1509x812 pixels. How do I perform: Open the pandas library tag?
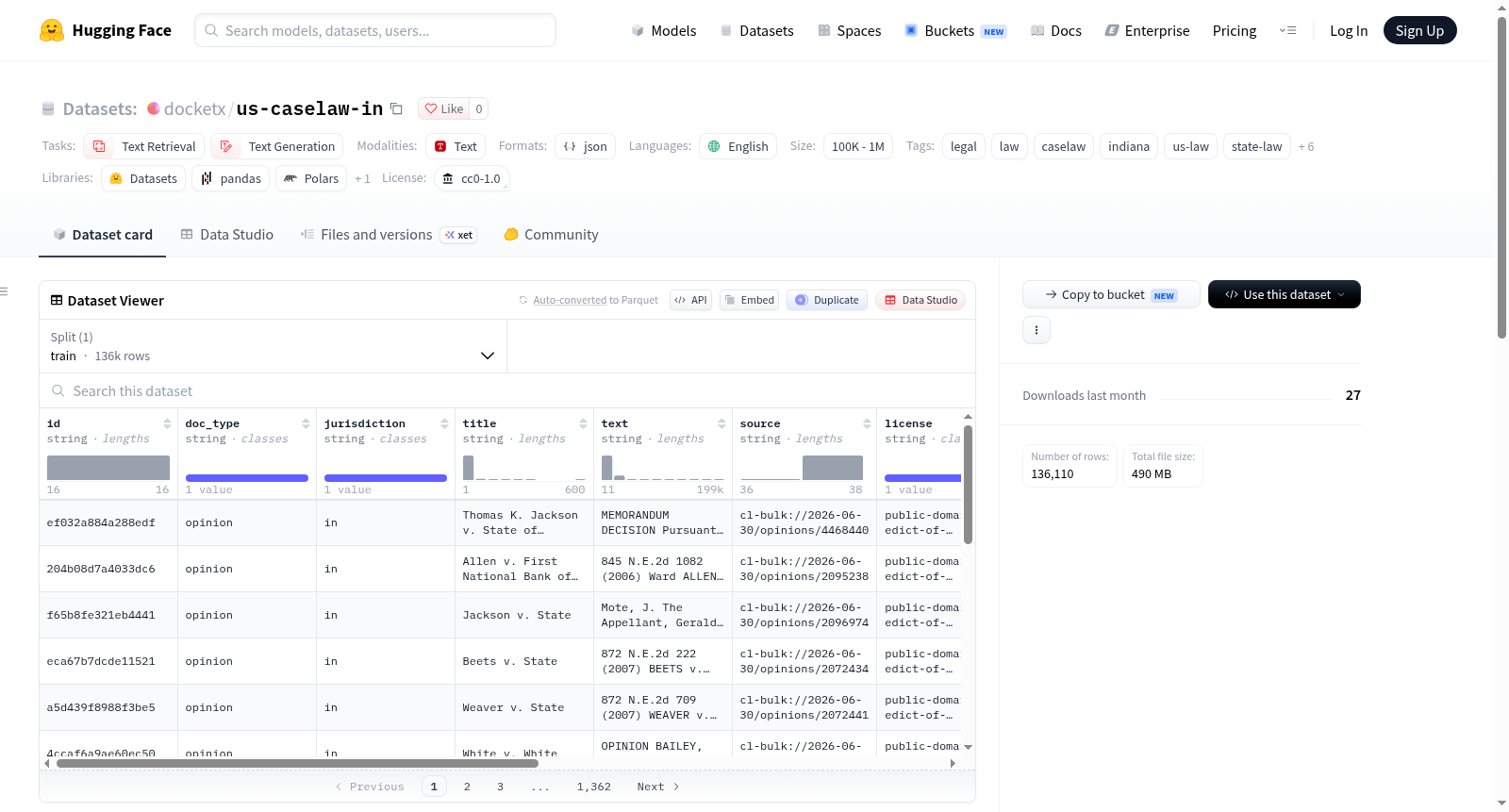tap(231, 178)
